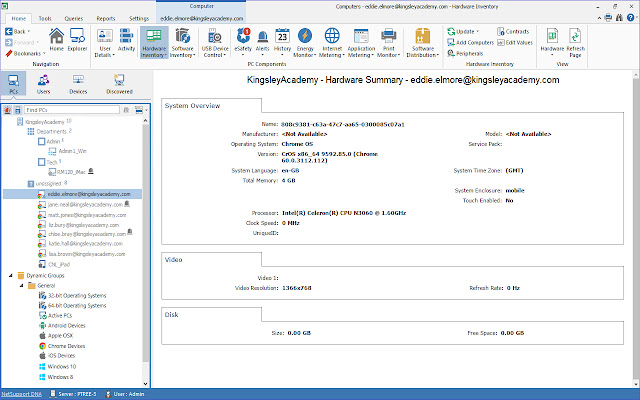Open the Reports ribbon tab
The image size is (640, 400).
pyautogui.click(x=106, y=18)
